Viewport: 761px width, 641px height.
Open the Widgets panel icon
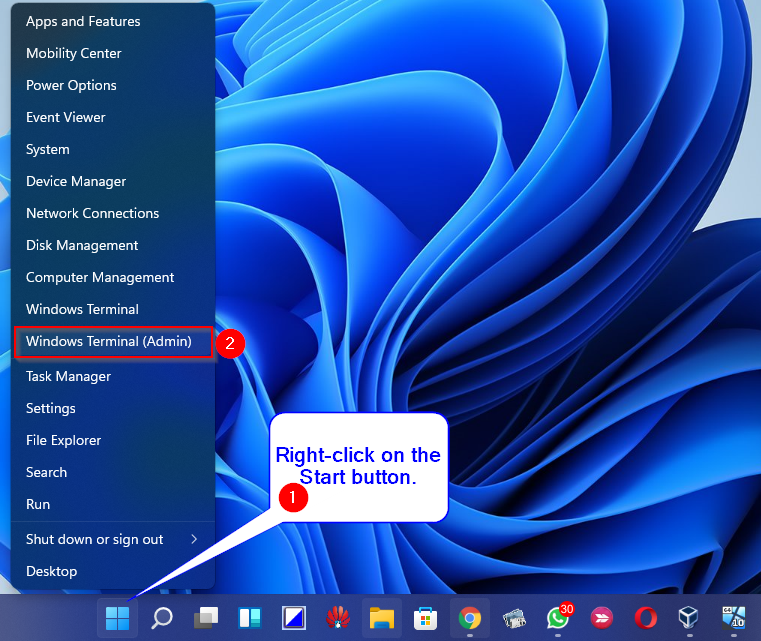[250, 618]
